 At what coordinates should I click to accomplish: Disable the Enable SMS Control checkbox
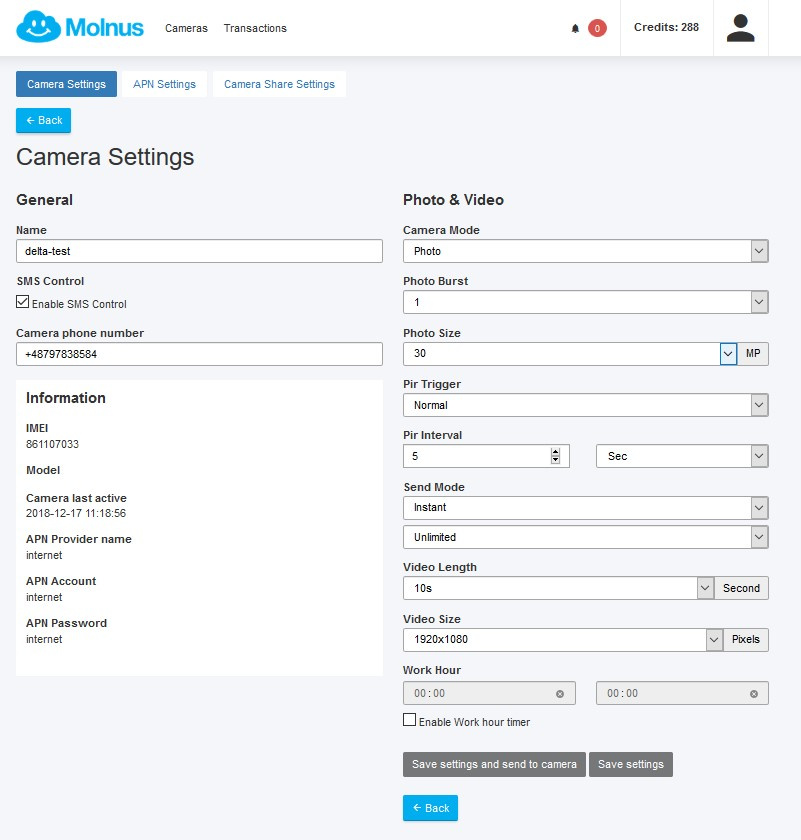23,303
